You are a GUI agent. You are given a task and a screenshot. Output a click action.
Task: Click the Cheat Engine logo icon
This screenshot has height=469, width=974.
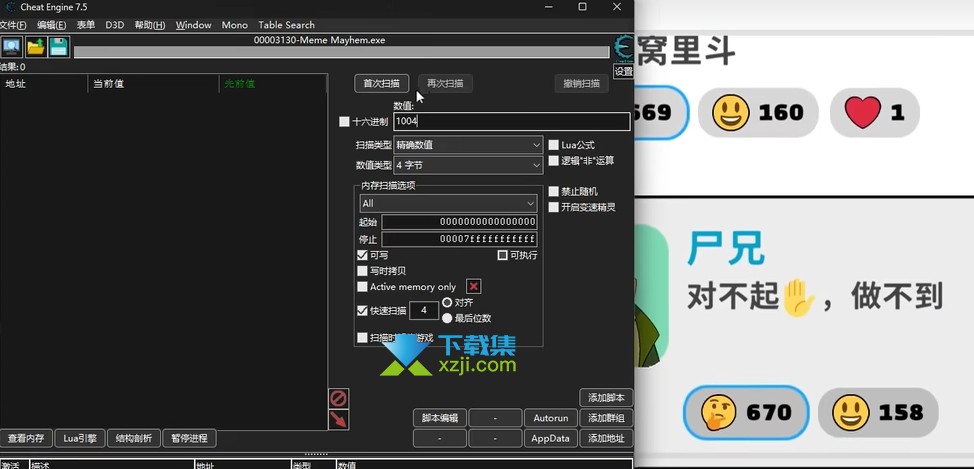point(623,48)
